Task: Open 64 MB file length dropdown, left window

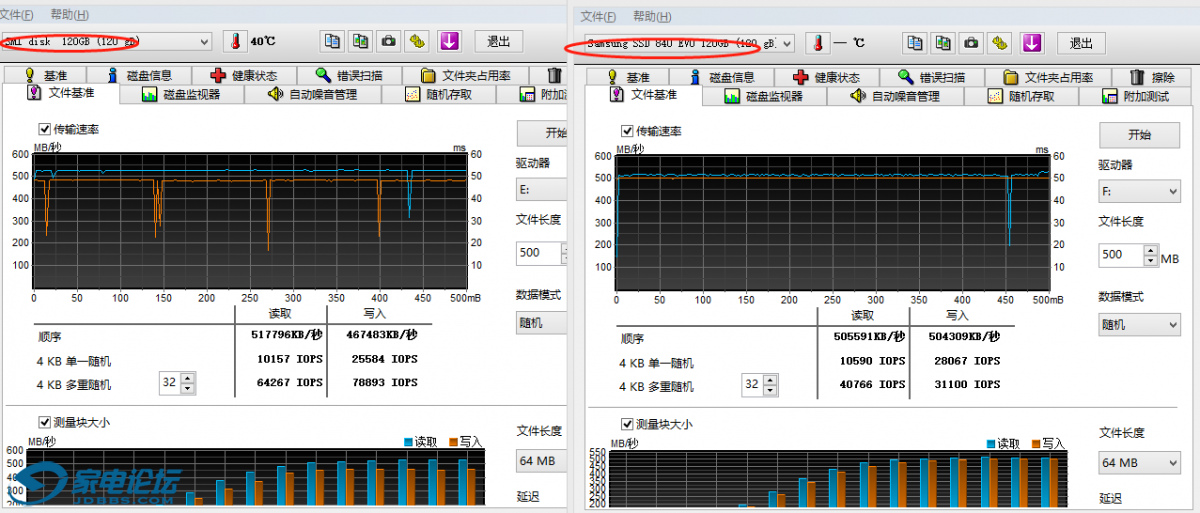Action: pyautogui.click(x=541, y=460)
